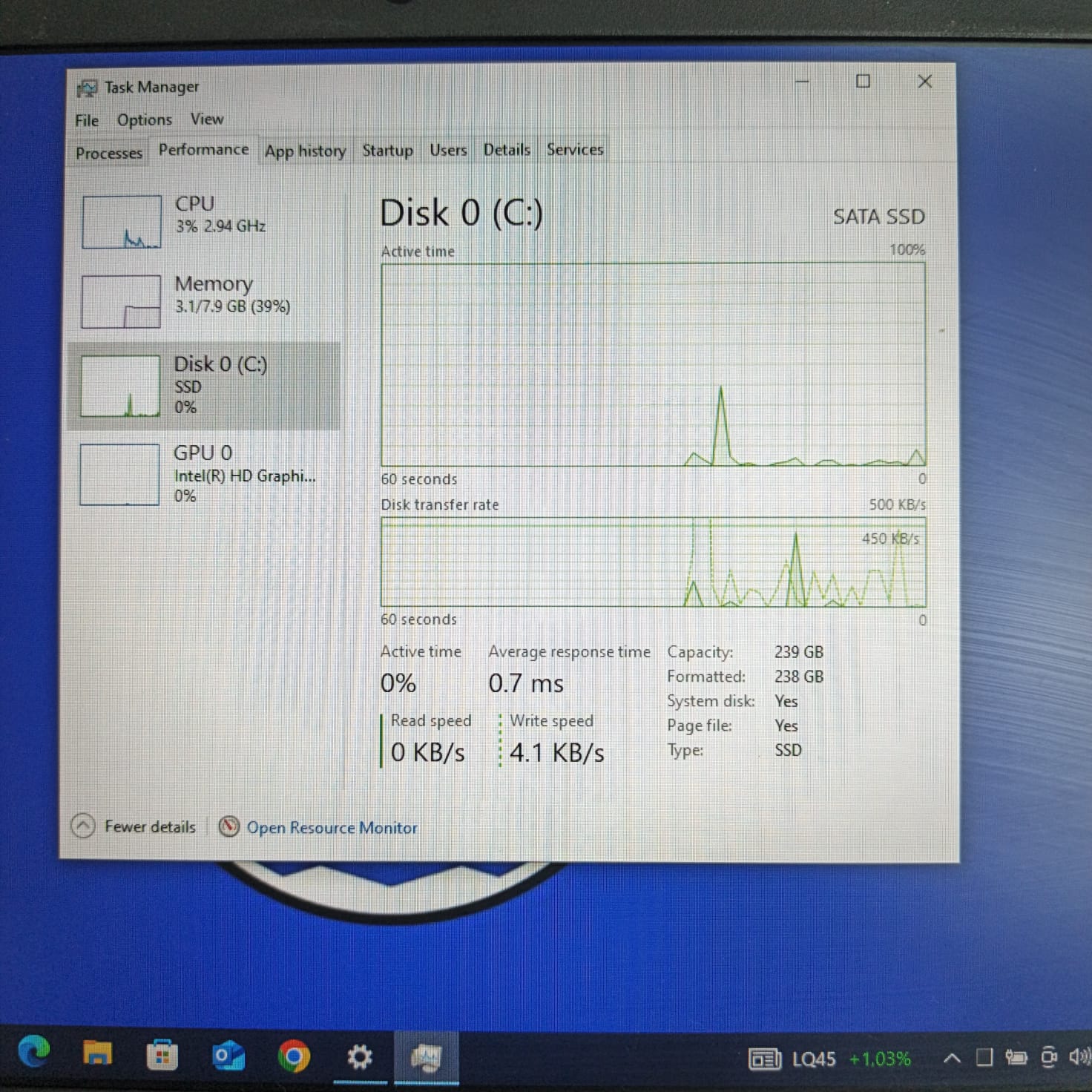Click the battery icon in the system tray

tap(1016, 1057)
